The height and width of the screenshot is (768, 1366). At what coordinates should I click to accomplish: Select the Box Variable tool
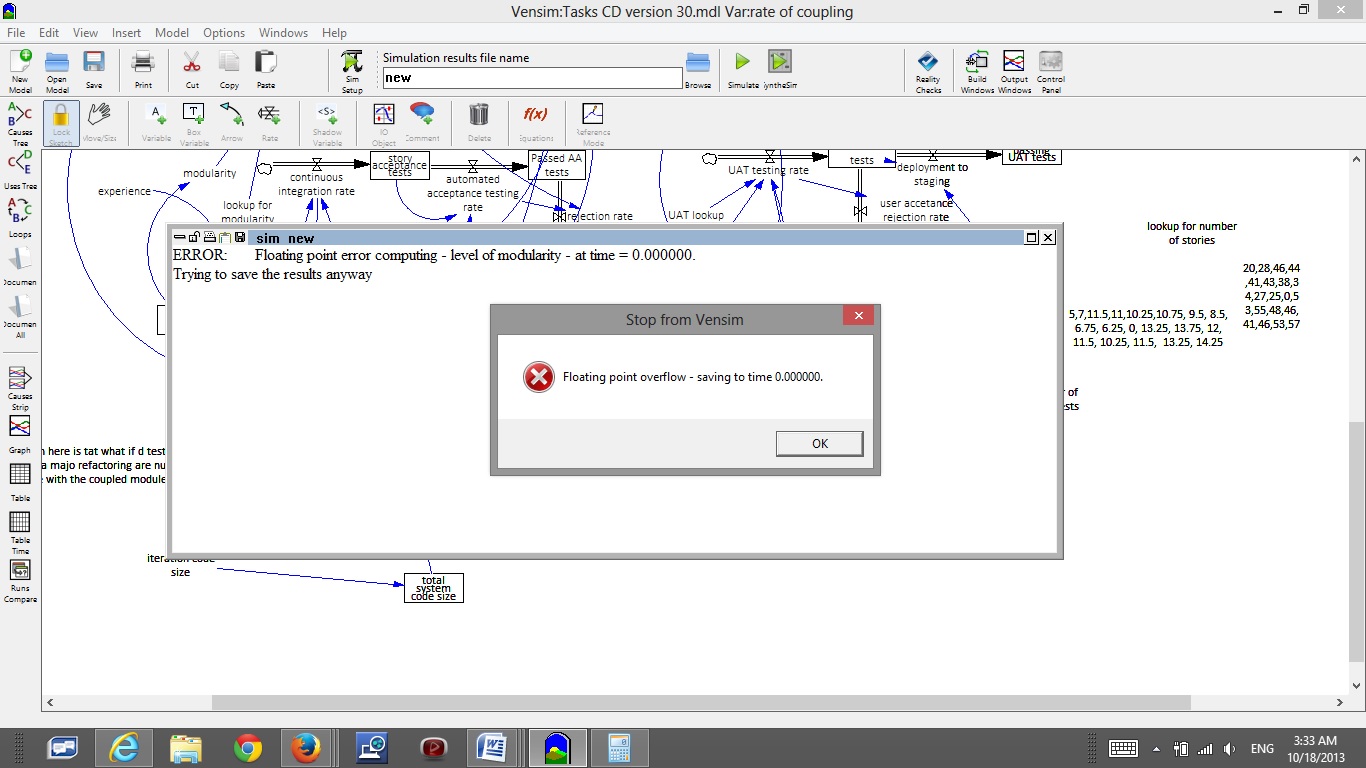pyautogui.click(x=194, y=123)
